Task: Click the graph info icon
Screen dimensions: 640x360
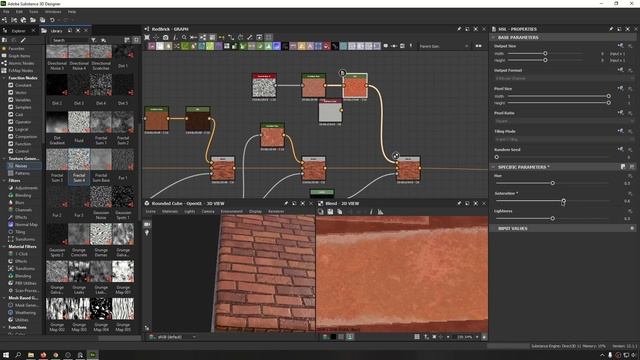Action: tap(175, 37)
